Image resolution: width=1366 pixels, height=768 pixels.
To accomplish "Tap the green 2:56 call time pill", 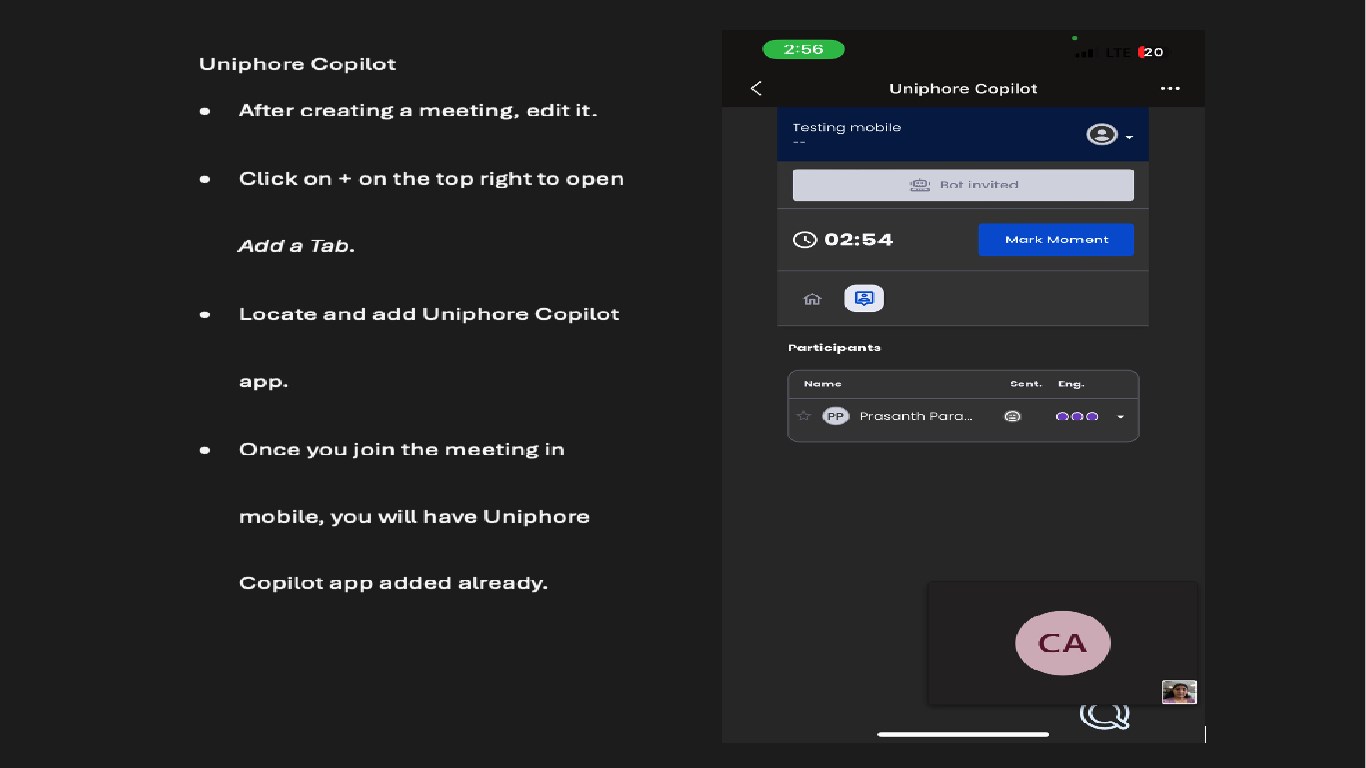I will click(x=803, y=49).
